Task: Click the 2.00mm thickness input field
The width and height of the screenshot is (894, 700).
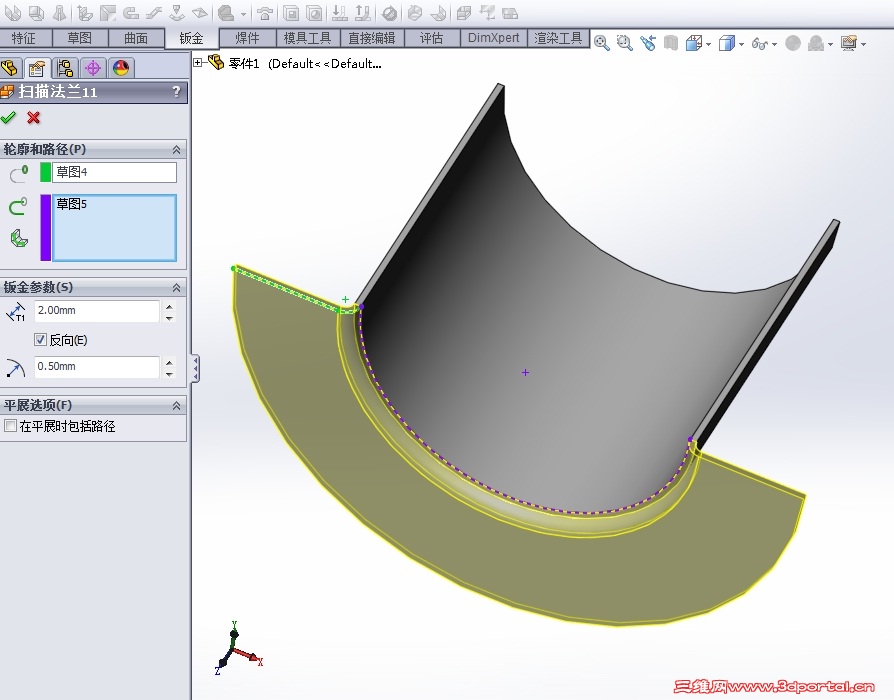Action: 97,311
